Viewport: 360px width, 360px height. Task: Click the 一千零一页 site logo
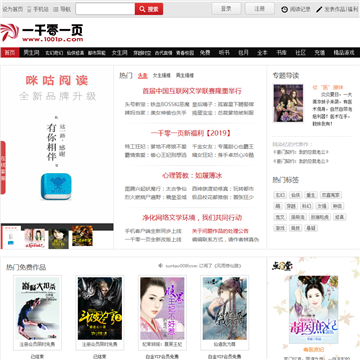click(42, 33)
